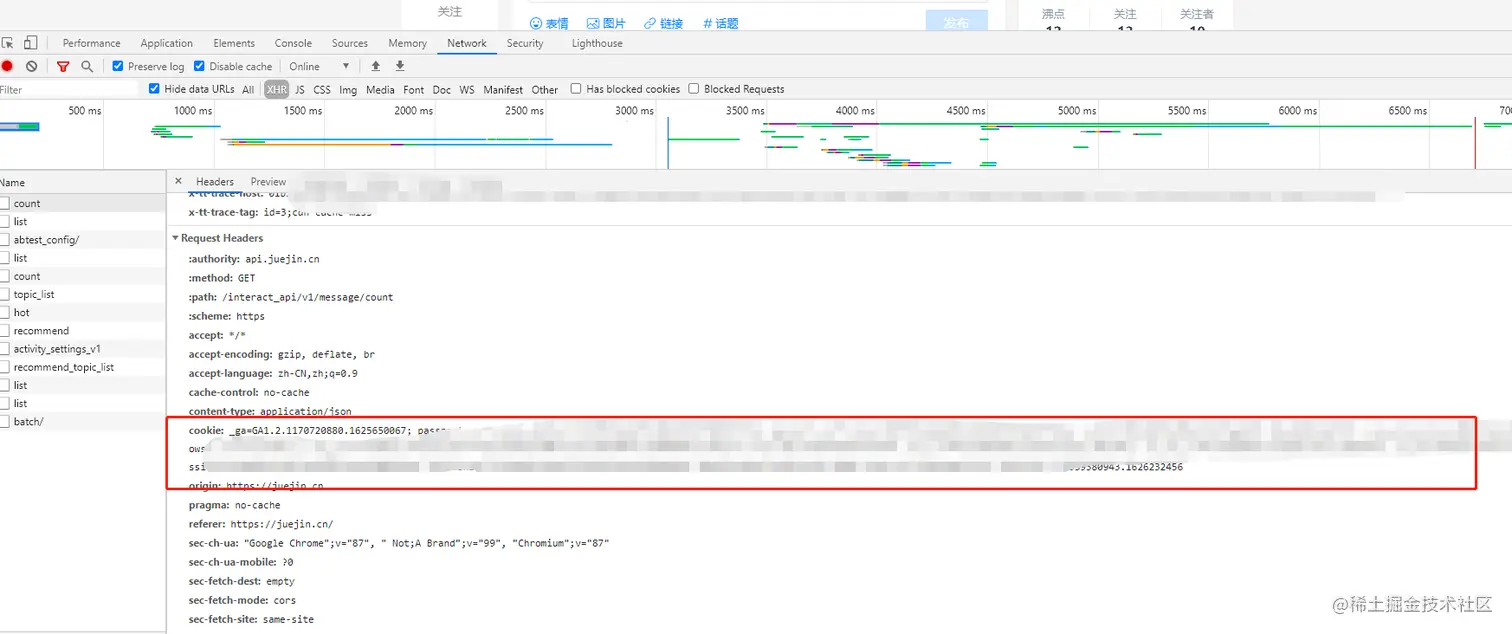Select the batch/ request row
This screenshot has width=1512, height=634.
point(83,422)
